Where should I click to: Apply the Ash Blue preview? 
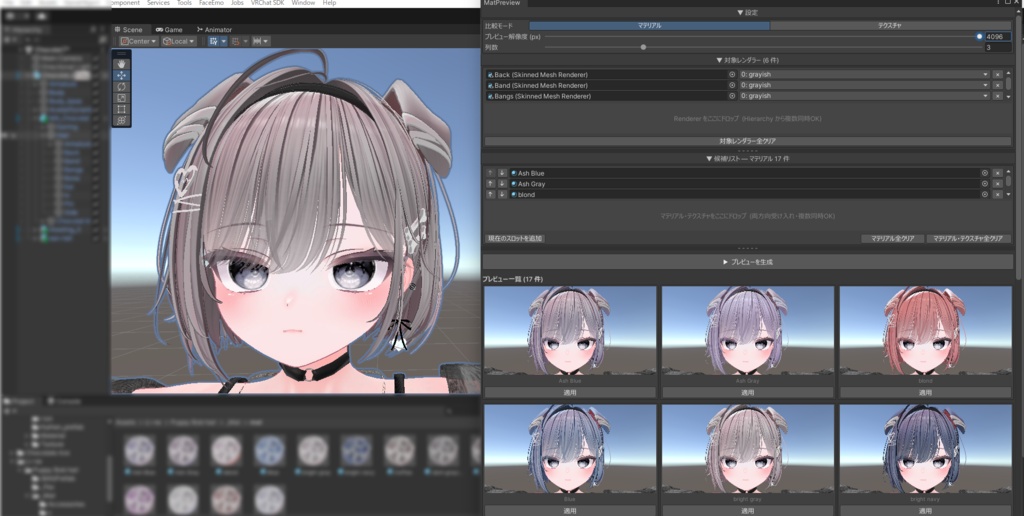569,393
